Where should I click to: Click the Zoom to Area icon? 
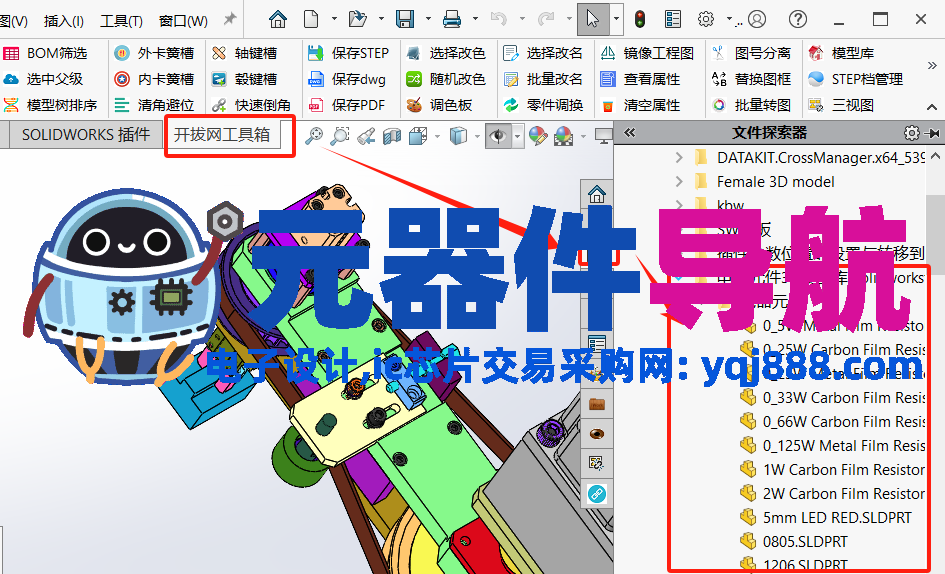[x=340, y=136]
